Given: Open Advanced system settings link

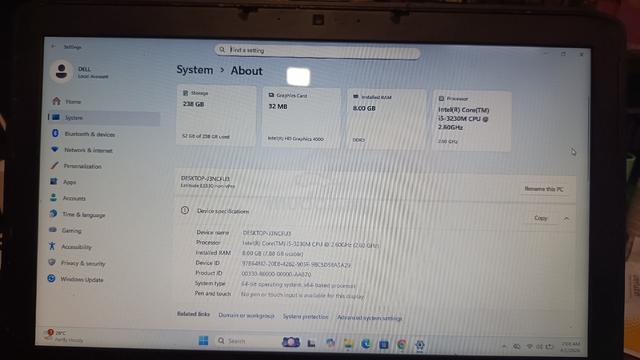Looking at the screenshot, I should (x=370, y=318).
